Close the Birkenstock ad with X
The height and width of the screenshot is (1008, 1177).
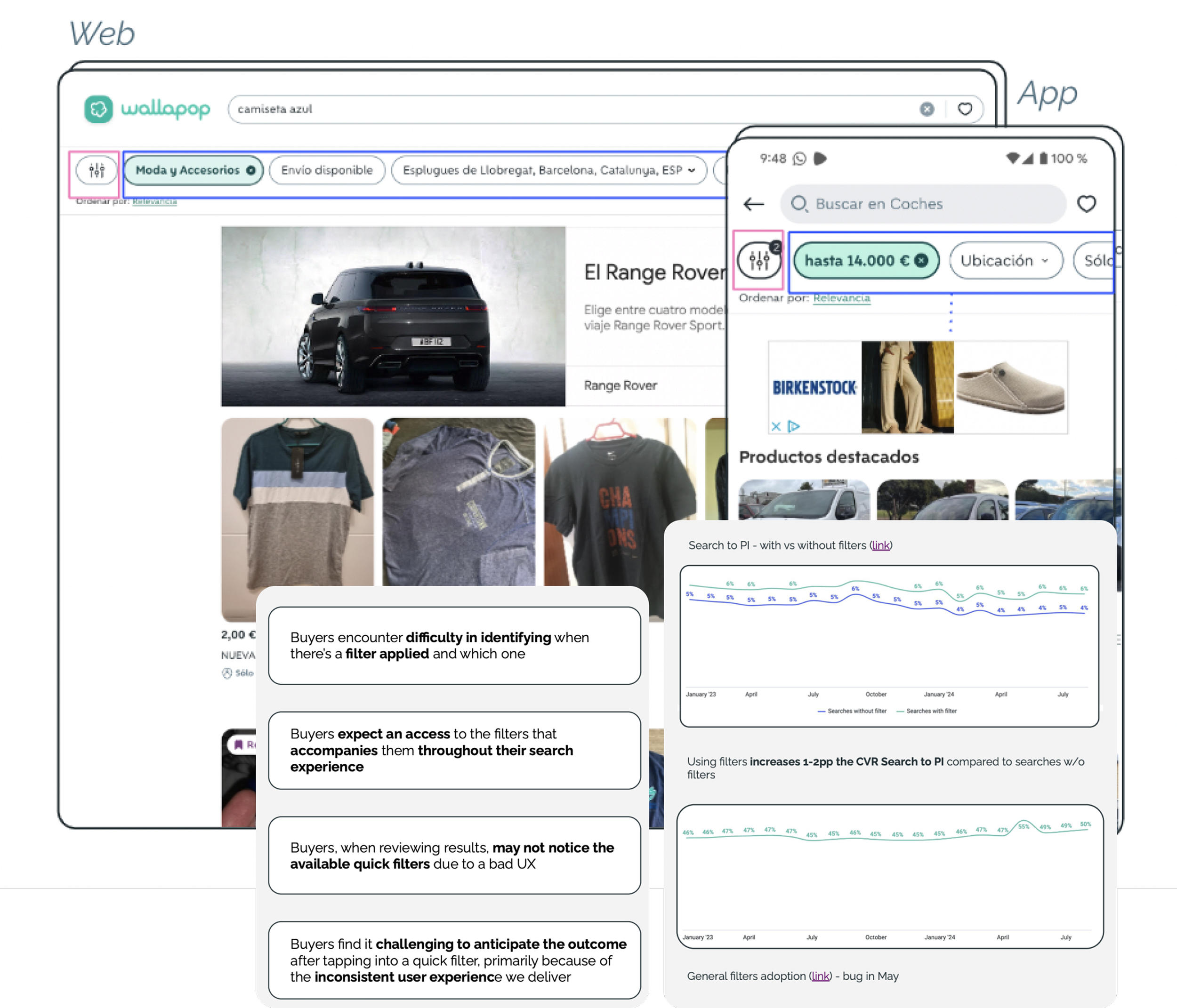tap(776, 426)
